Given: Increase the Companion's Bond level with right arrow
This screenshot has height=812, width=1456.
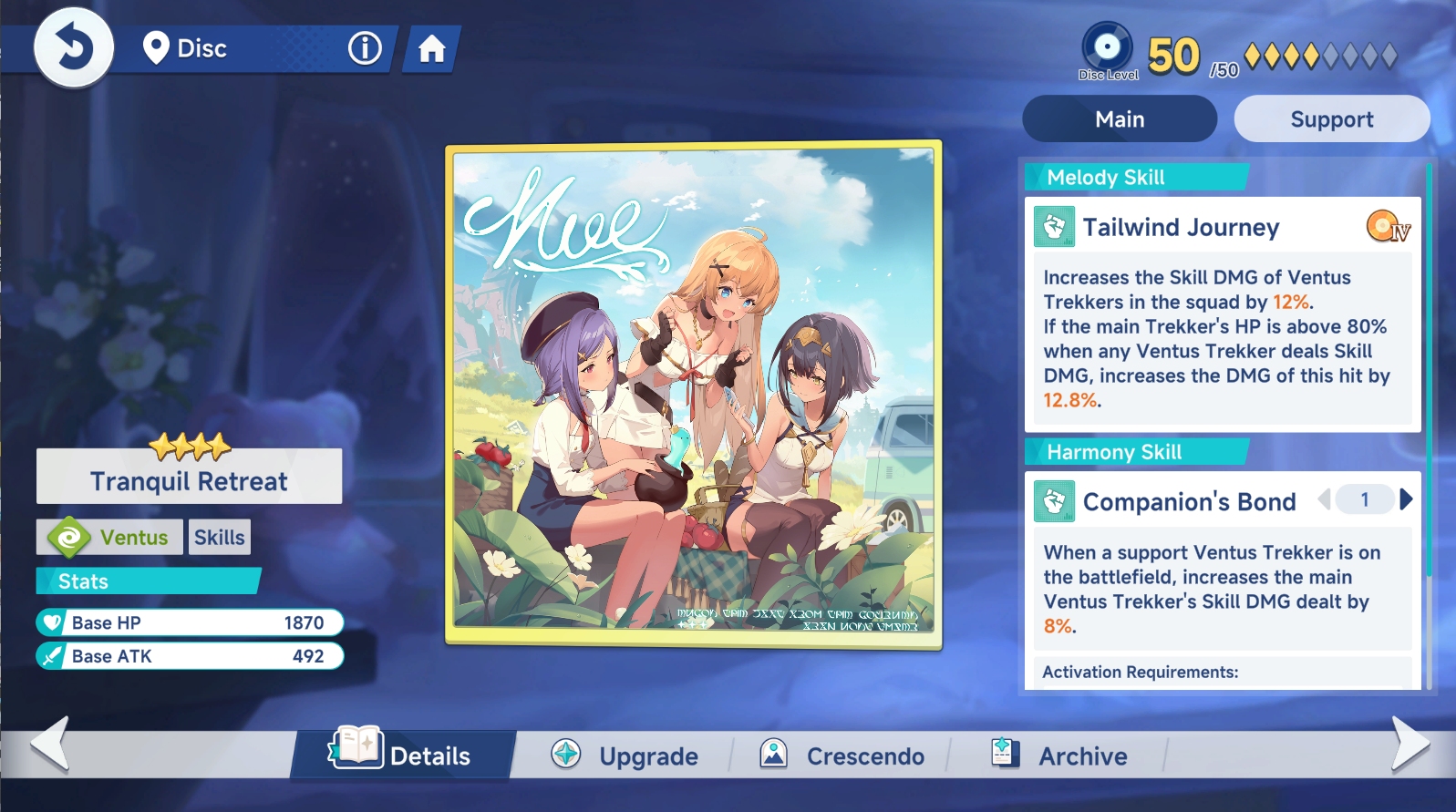Looking at the screenshot, I should (x=1406, y=499).
